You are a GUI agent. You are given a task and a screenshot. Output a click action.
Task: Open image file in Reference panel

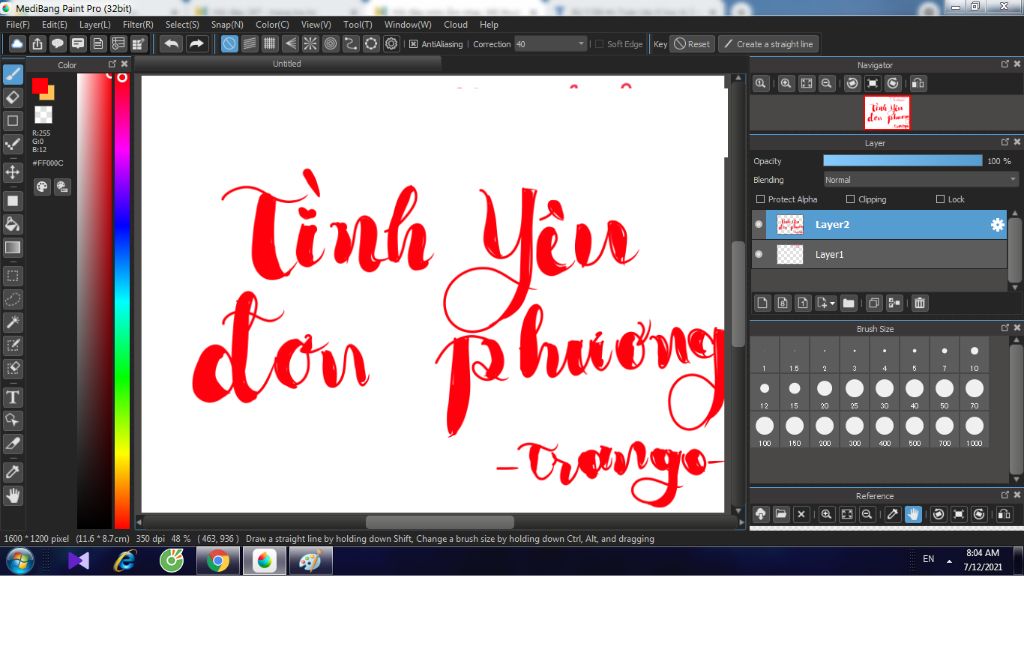pos(780,514)
